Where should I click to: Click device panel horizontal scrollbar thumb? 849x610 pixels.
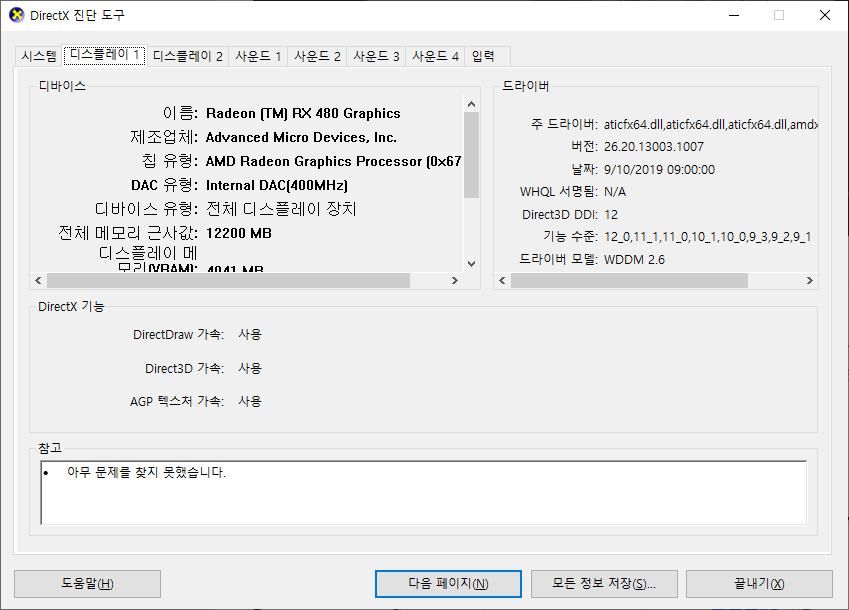228,280
